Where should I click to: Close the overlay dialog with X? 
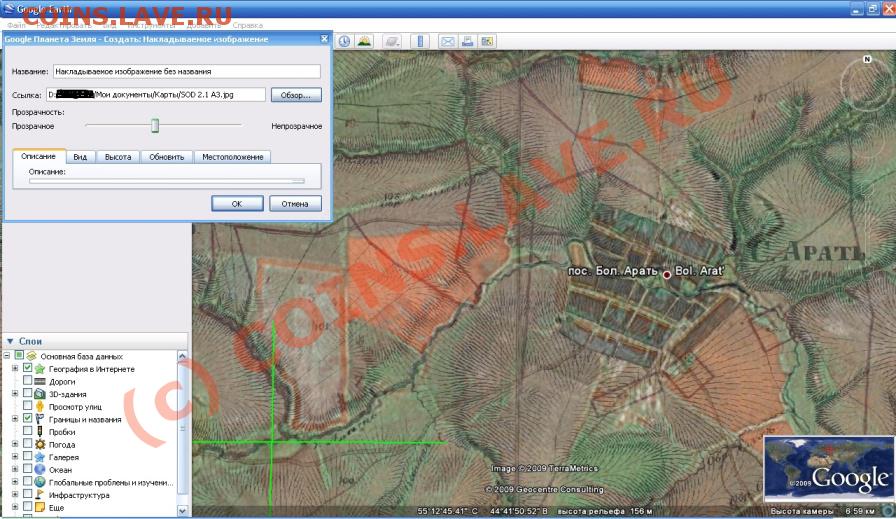(324, 39)
